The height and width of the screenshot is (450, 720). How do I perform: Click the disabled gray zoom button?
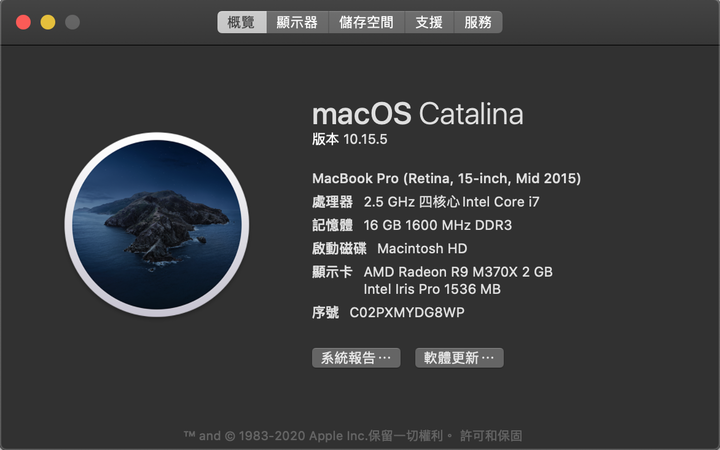[x=72, y=22]
